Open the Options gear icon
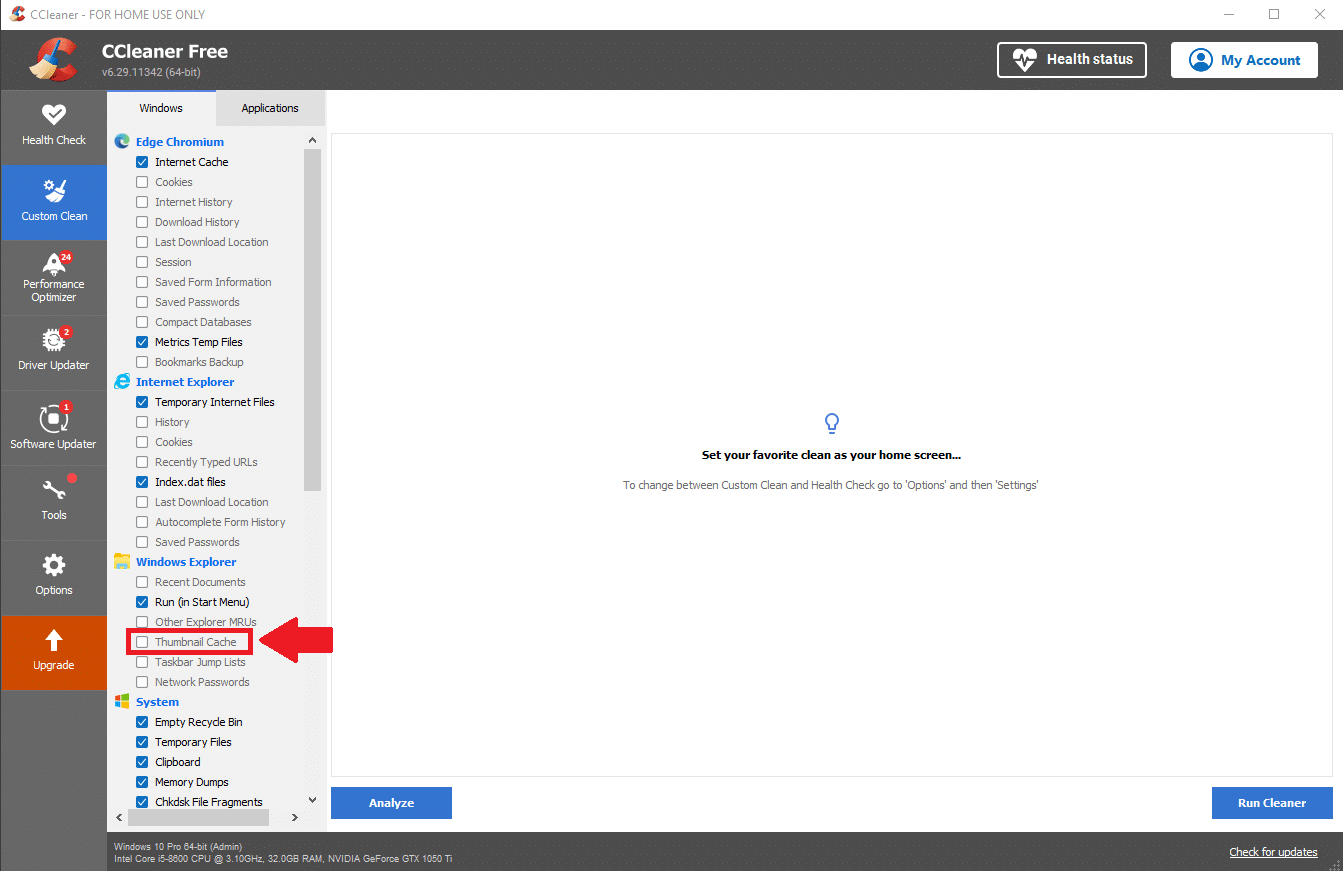 click(x=54, y=565)
